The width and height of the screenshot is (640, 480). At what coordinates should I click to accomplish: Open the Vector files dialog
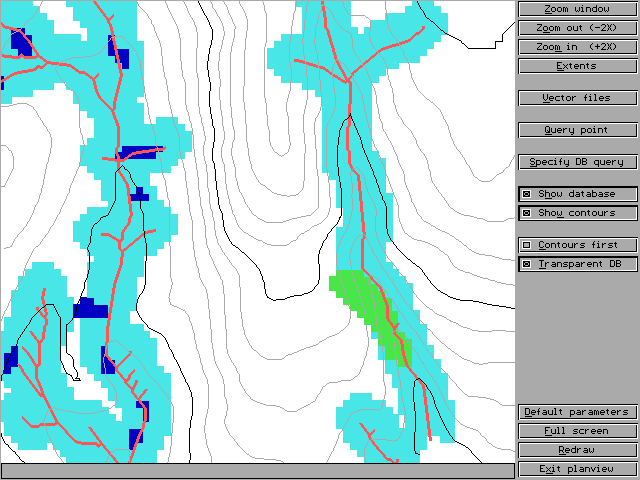[578, 98]
